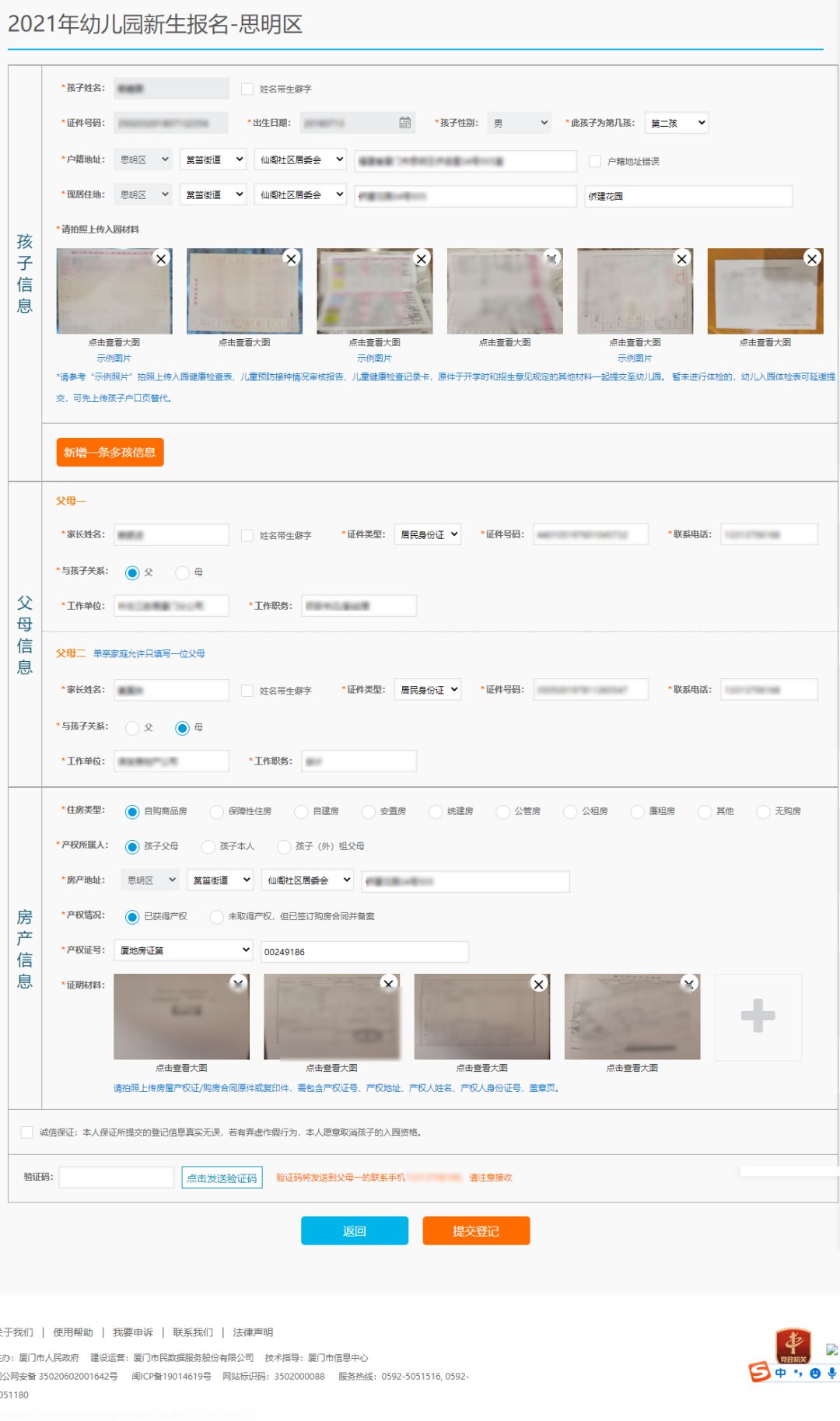Viewport: 840px width, 1421px height.
Task: Click the address field containing 侨建花园
Action: [689, 196]
